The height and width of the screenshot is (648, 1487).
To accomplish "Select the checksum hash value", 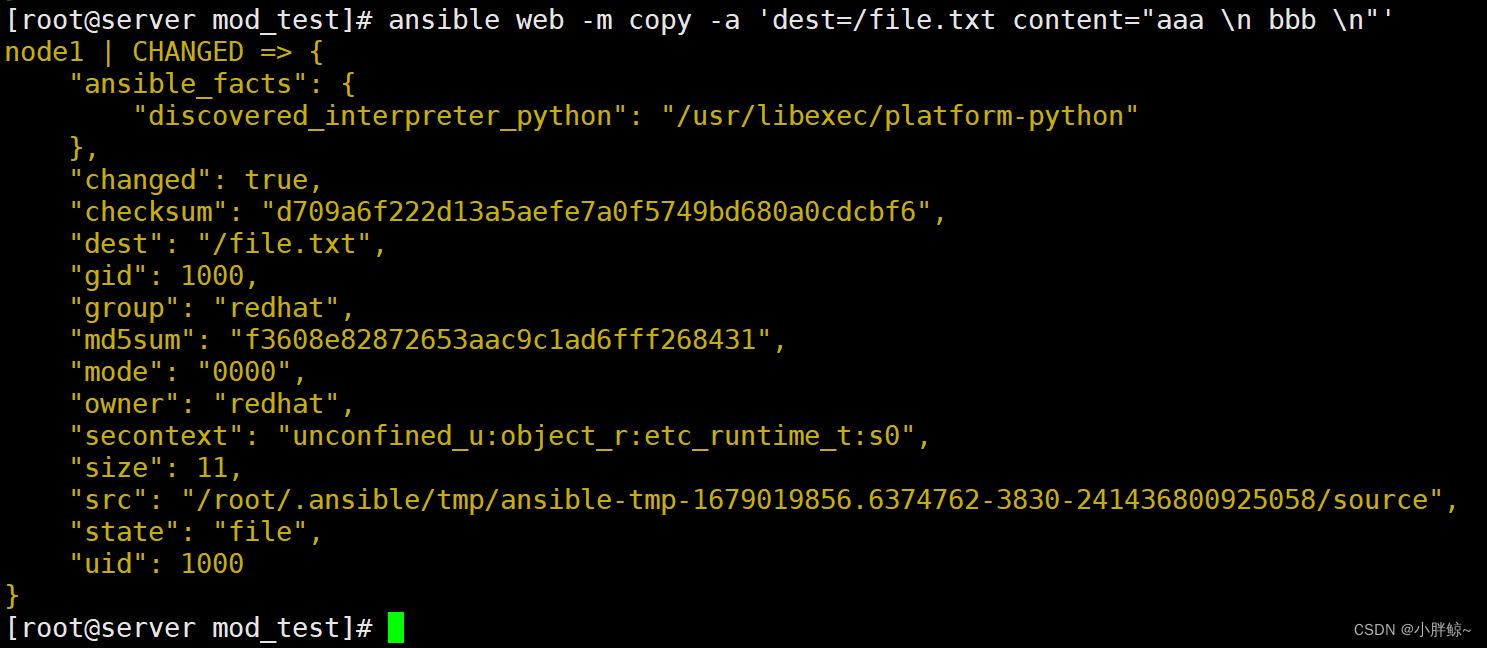I will [596, 212].
